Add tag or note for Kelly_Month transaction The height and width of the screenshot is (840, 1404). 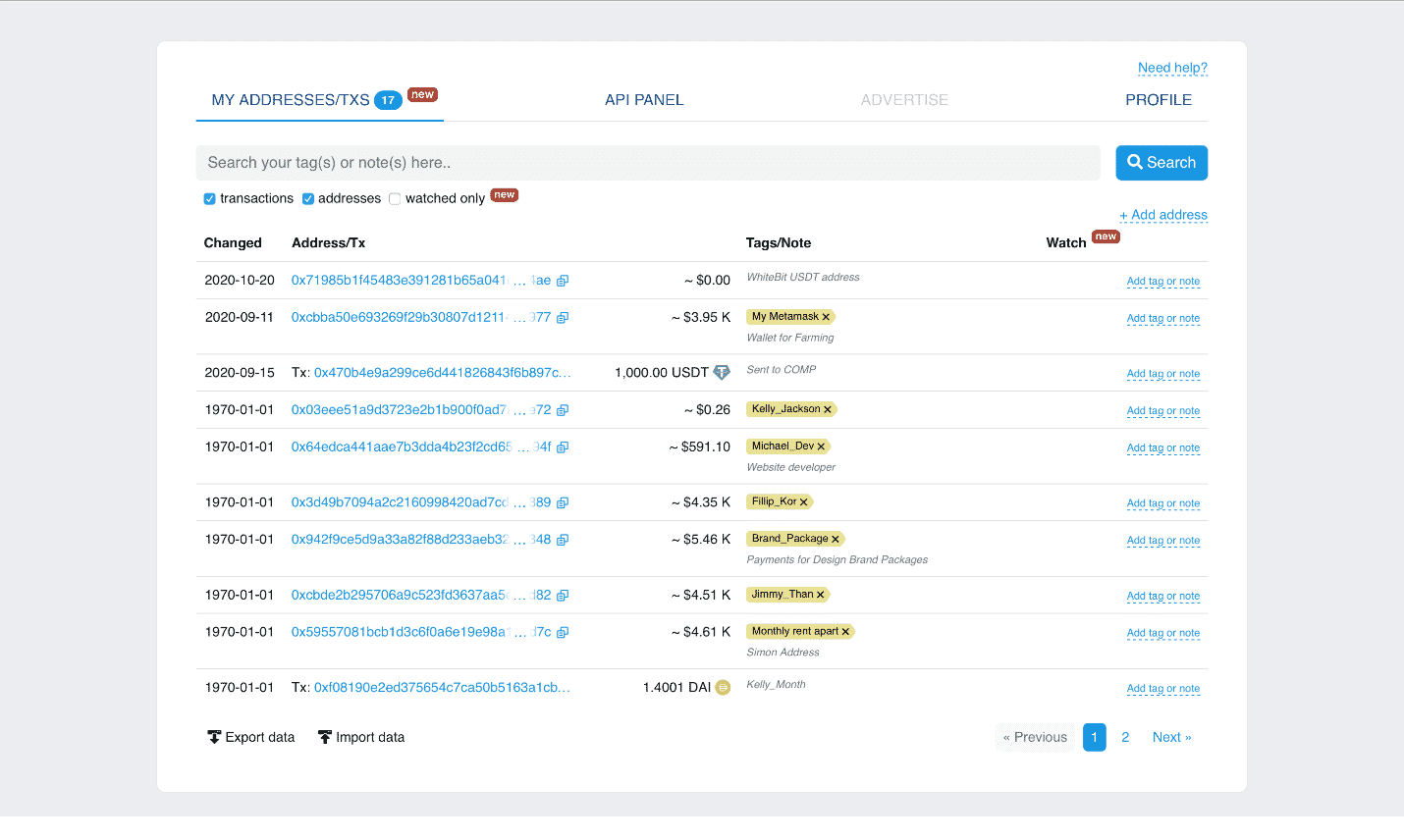tap(1163, 689)
